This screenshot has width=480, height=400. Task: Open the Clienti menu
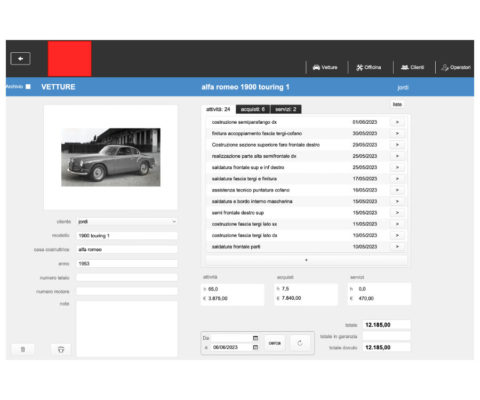point(412,67)
